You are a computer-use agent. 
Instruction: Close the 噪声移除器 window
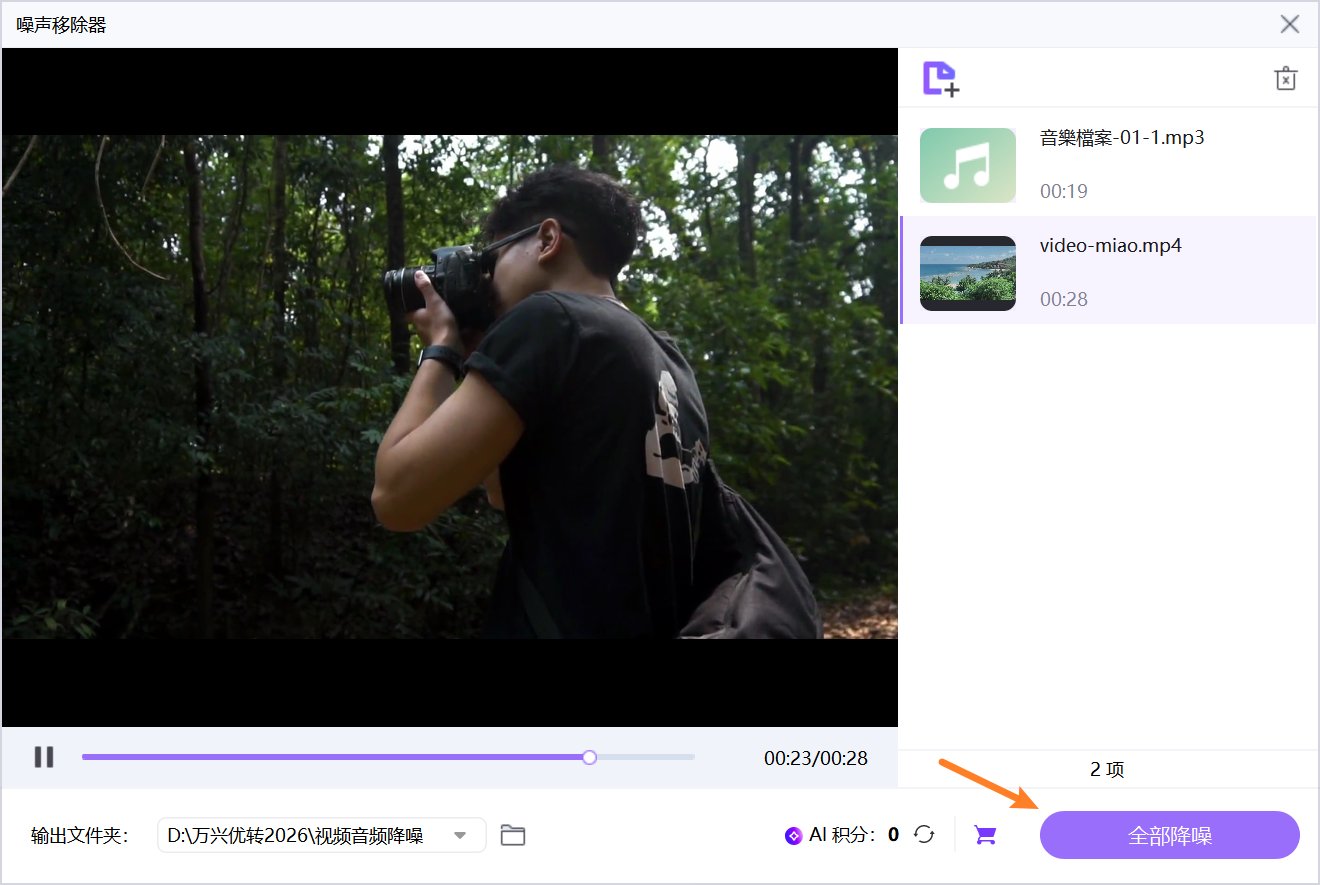[x=1290, y=24]
